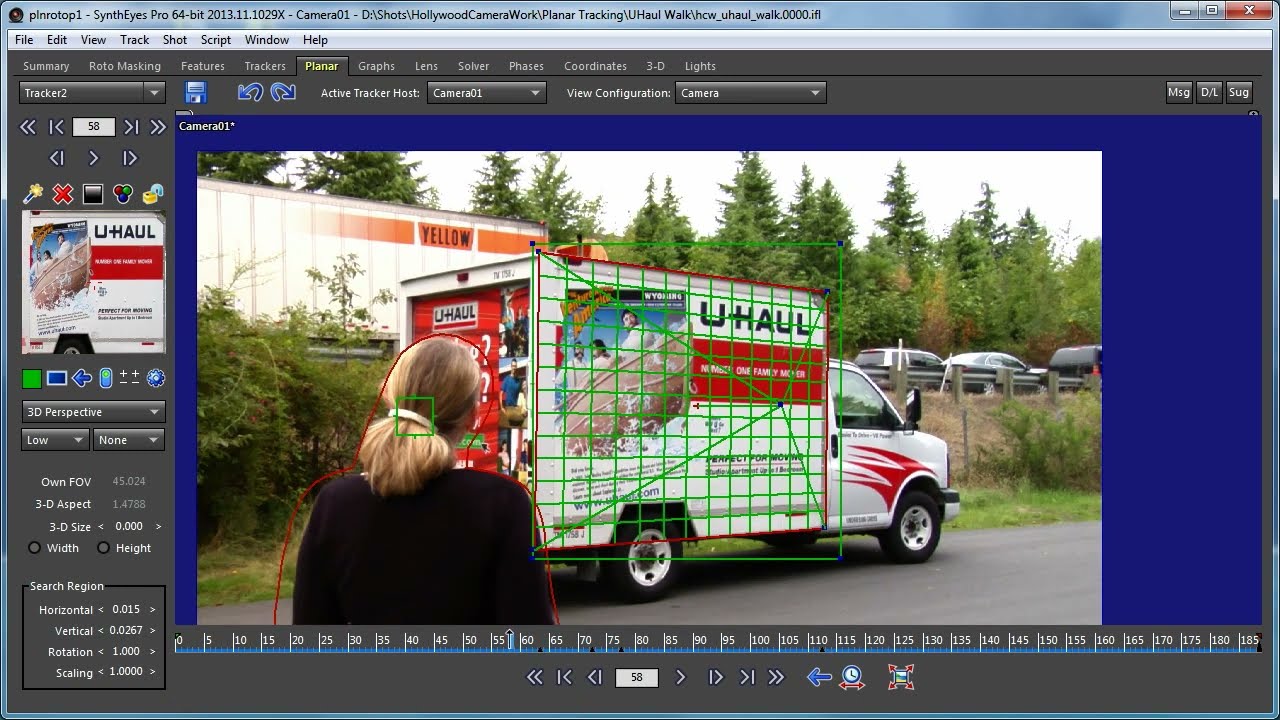Click the padlock icon in left panel
1280x720 pixels.
click(x=153, y=194)
